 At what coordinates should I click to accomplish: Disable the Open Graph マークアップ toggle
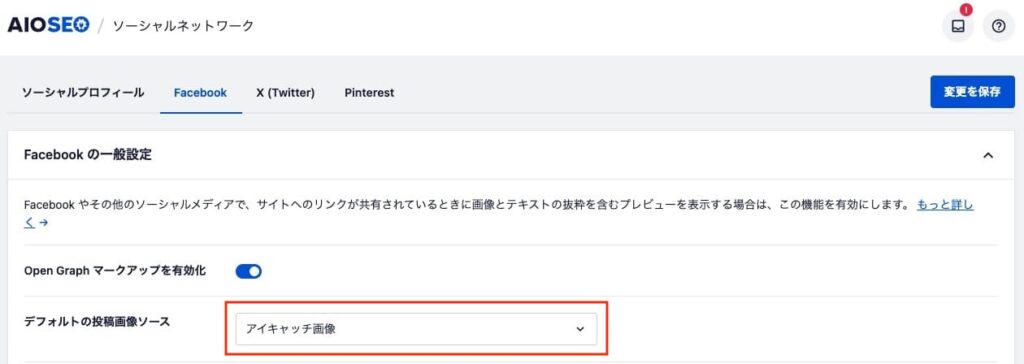(x=249, y=271)
